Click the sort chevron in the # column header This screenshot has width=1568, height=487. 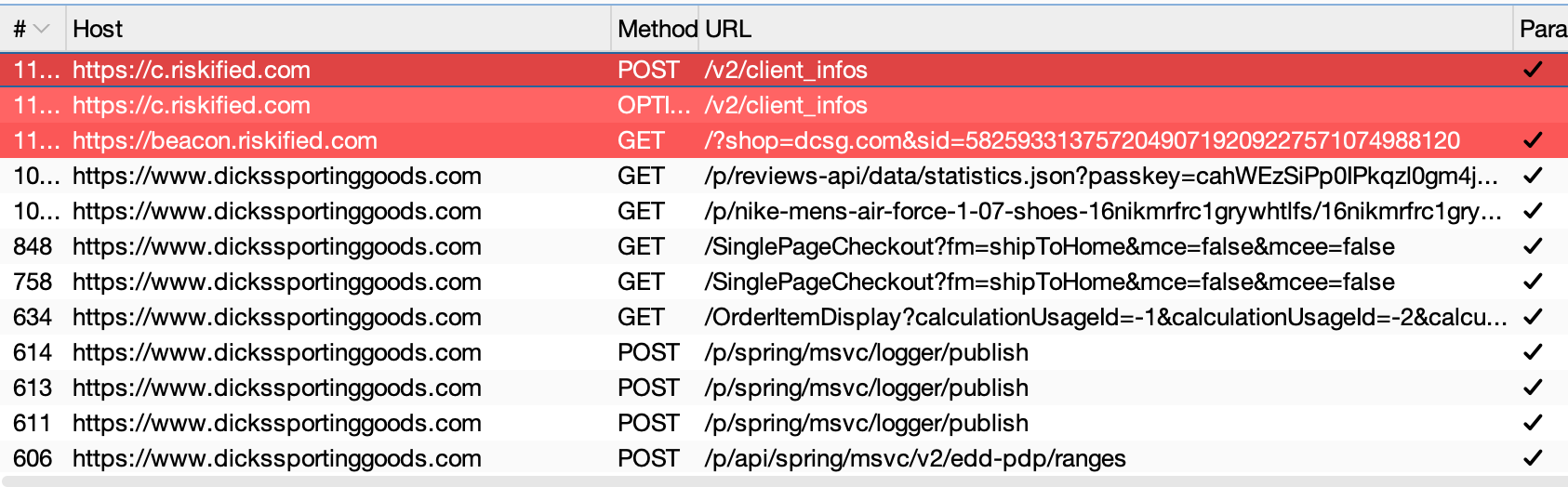41,30
